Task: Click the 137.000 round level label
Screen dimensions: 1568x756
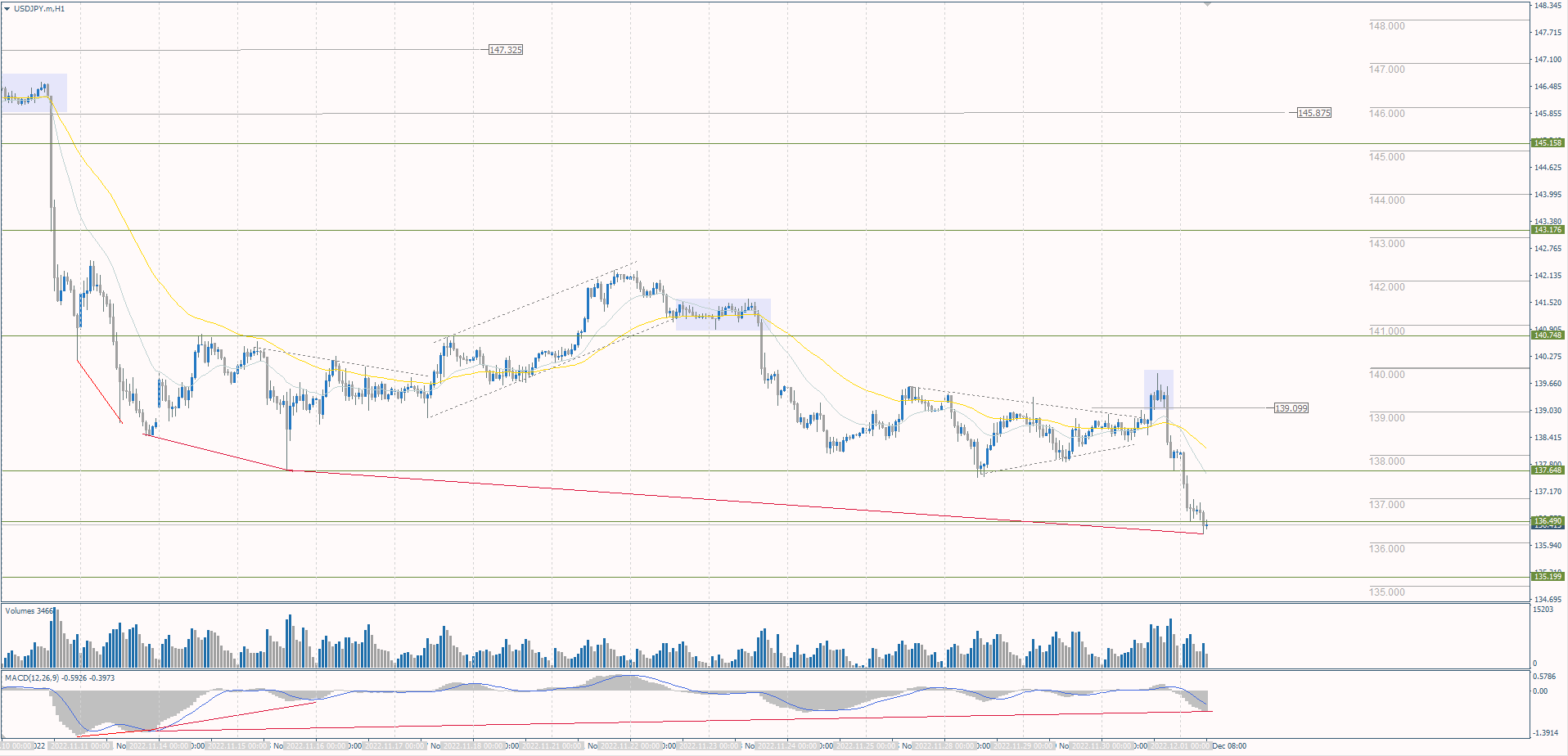Action: (1386, 505)
